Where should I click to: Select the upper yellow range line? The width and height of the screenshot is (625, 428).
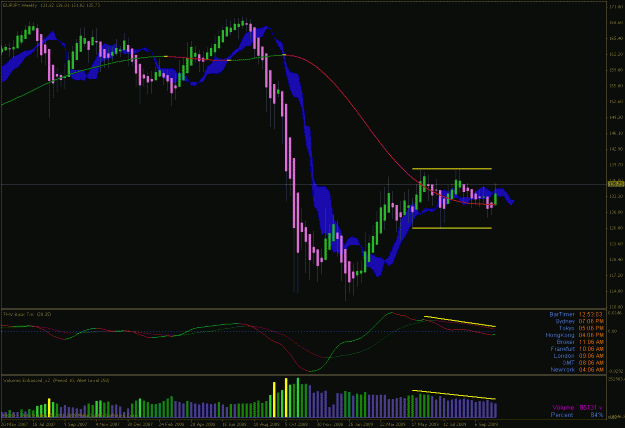coord(452,169)
